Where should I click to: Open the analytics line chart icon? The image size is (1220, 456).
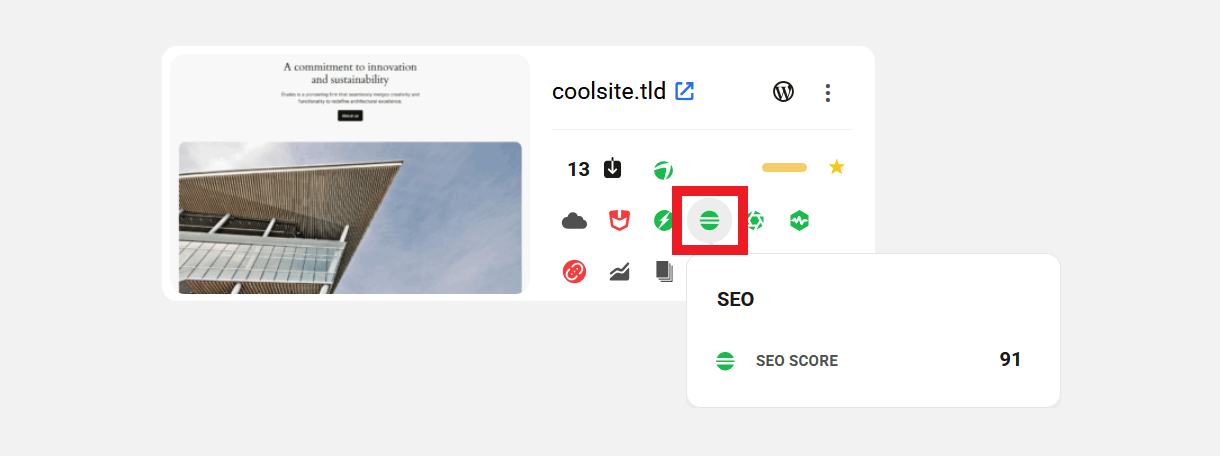tap(619, 271)
